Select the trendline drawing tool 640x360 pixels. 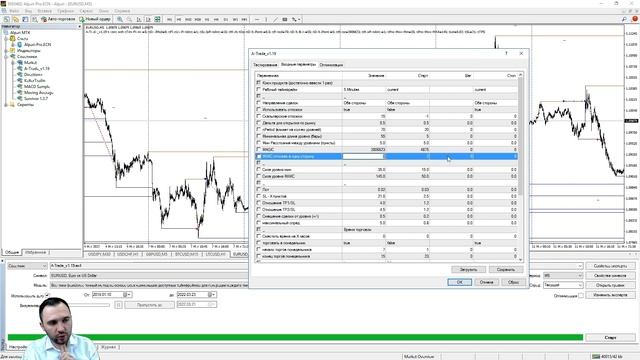(x=276, y=19)
